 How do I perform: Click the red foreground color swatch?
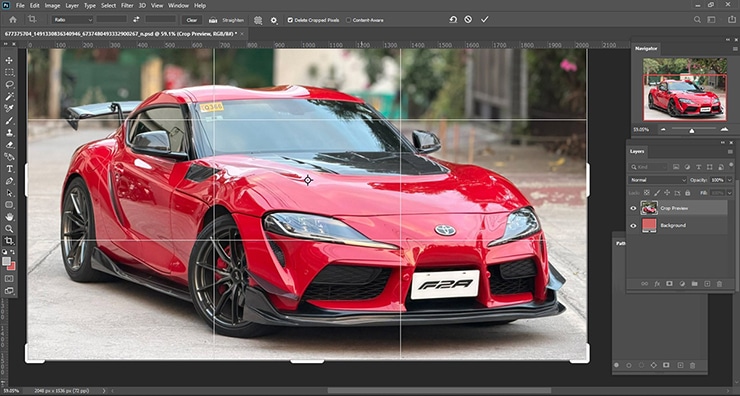pos(11,266)
